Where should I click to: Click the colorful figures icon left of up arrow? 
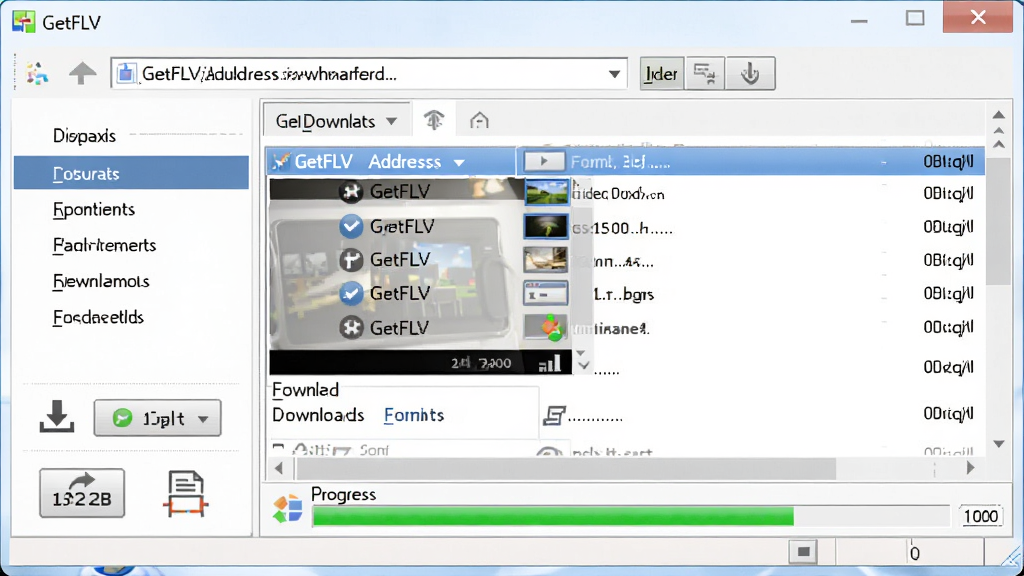pyautogui.click(x=37, y=73)
